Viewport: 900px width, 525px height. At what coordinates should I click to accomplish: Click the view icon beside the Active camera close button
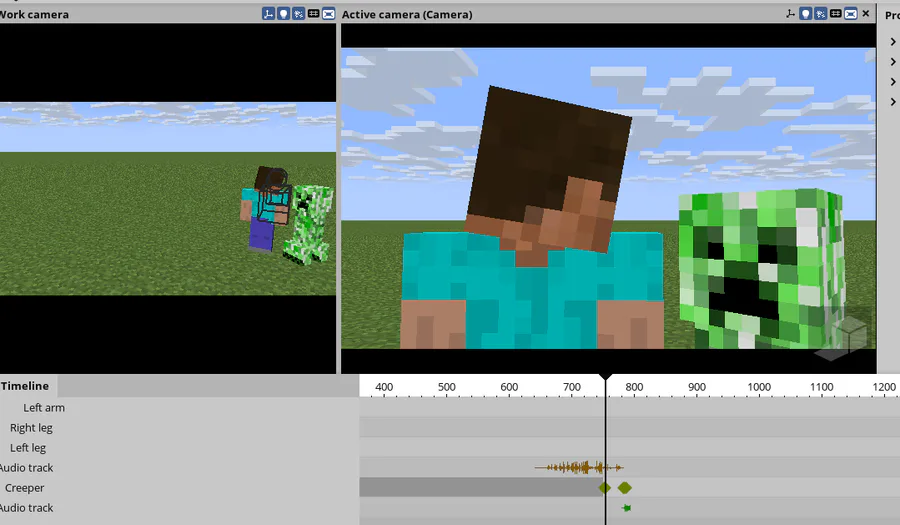pyautogui.click(x=851, y=14)
